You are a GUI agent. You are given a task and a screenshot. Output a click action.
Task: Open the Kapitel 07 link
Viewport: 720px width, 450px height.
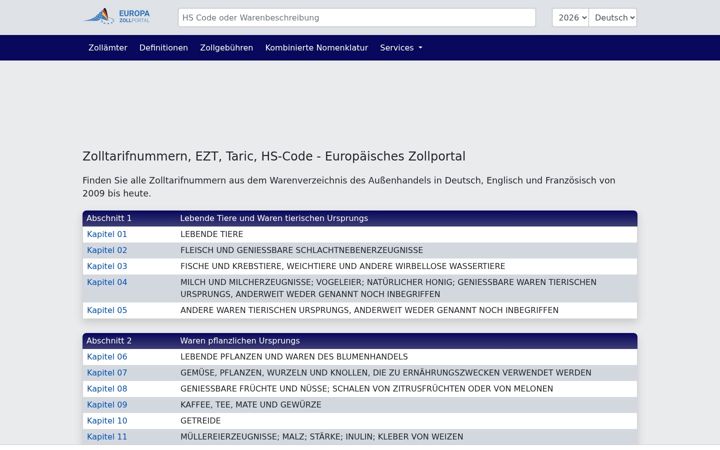[107, 373]
